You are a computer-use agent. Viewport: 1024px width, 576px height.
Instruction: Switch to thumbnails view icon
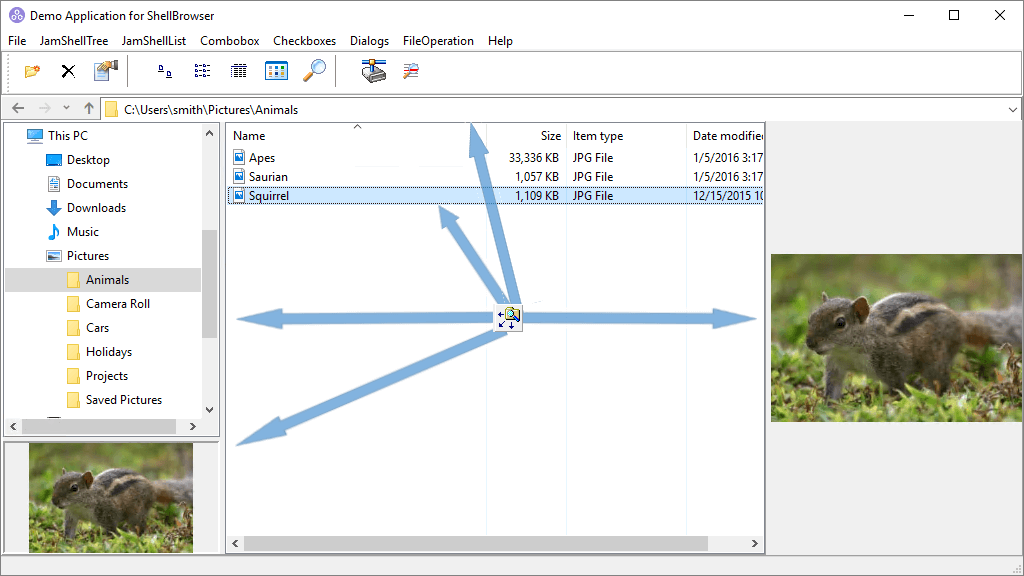pos(275,70)
